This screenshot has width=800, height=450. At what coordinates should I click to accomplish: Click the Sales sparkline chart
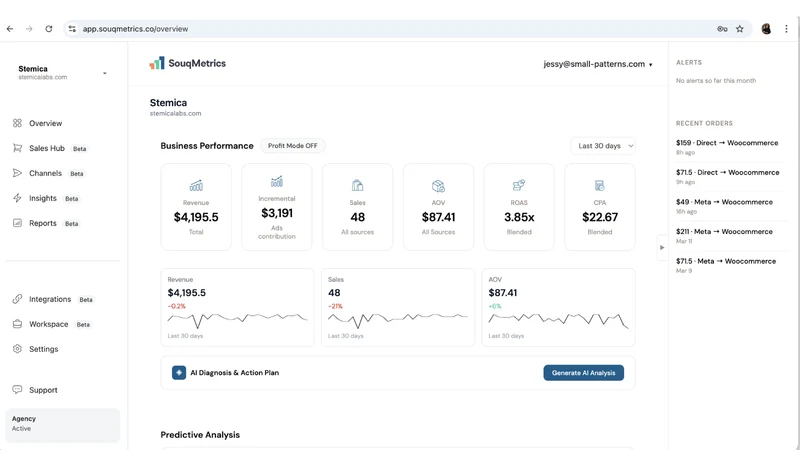pyautogui.click(x=397, y=319)
